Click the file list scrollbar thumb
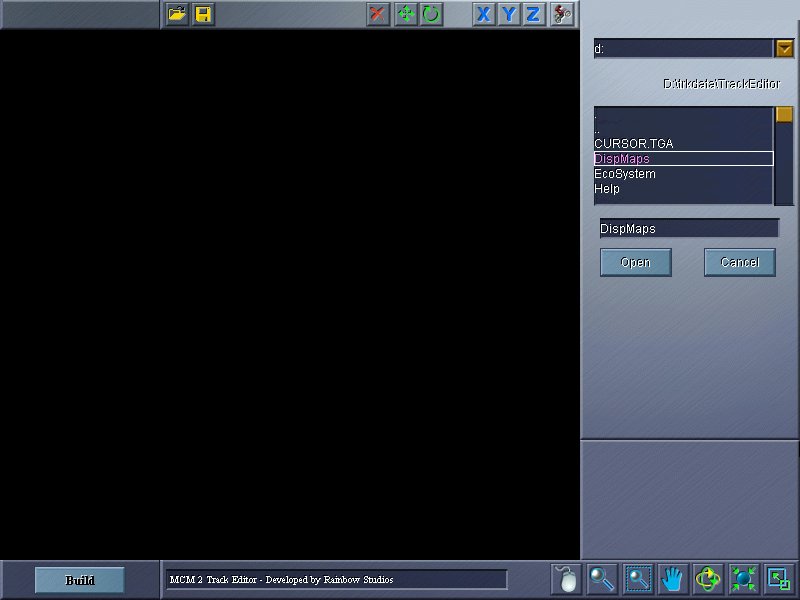The image size is (800, 600). [784, 114]
